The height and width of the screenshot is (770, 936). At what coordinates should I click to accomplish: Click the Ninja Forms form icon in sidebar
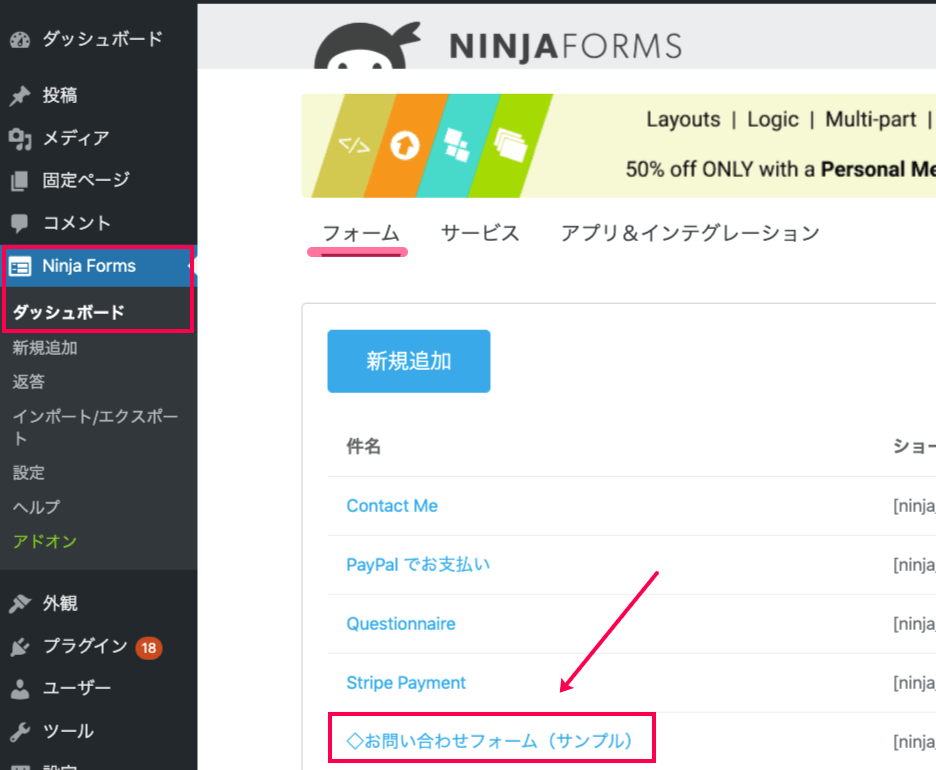[x=20, y=266]
